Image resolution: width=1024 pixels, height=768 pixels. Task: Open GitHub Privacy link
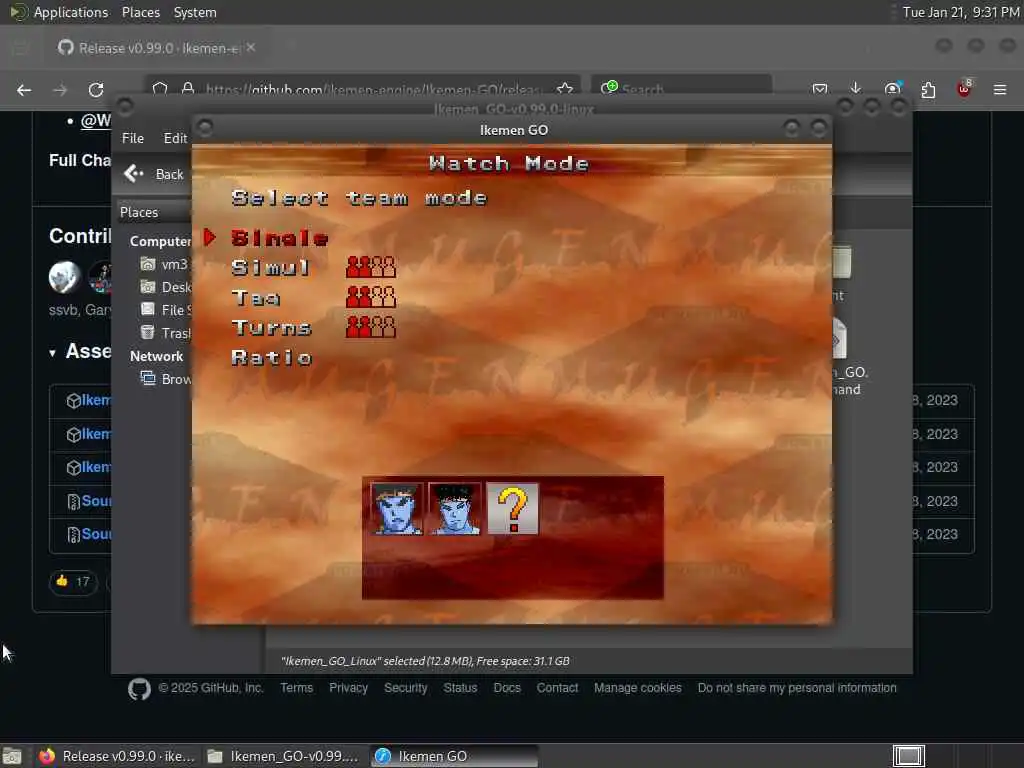(348, 688)
